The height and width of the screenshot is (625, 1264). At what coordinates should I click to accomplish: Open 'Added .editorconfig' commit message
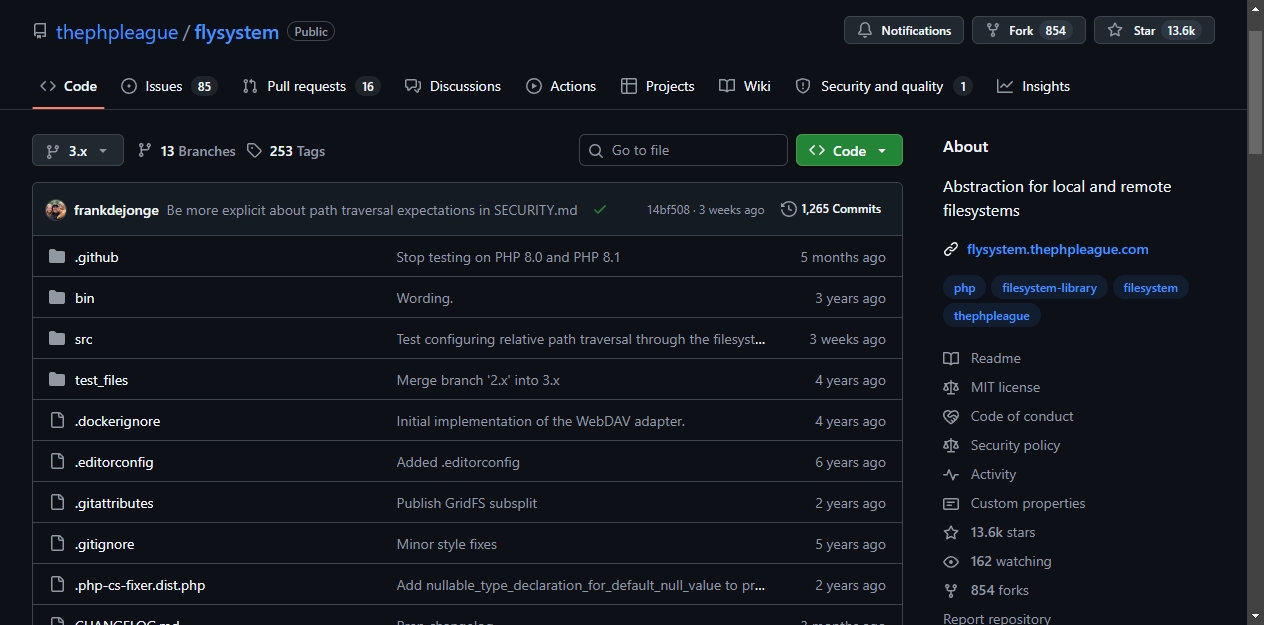[x=458, y=462]
